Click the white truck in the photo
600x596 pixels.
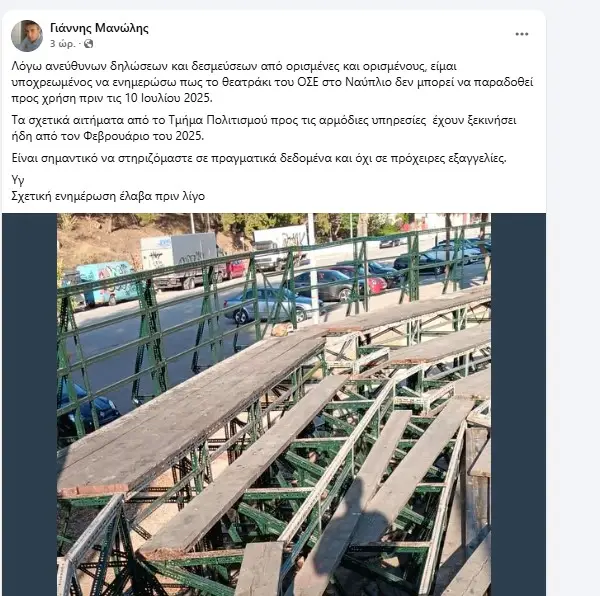pos(178,257)
